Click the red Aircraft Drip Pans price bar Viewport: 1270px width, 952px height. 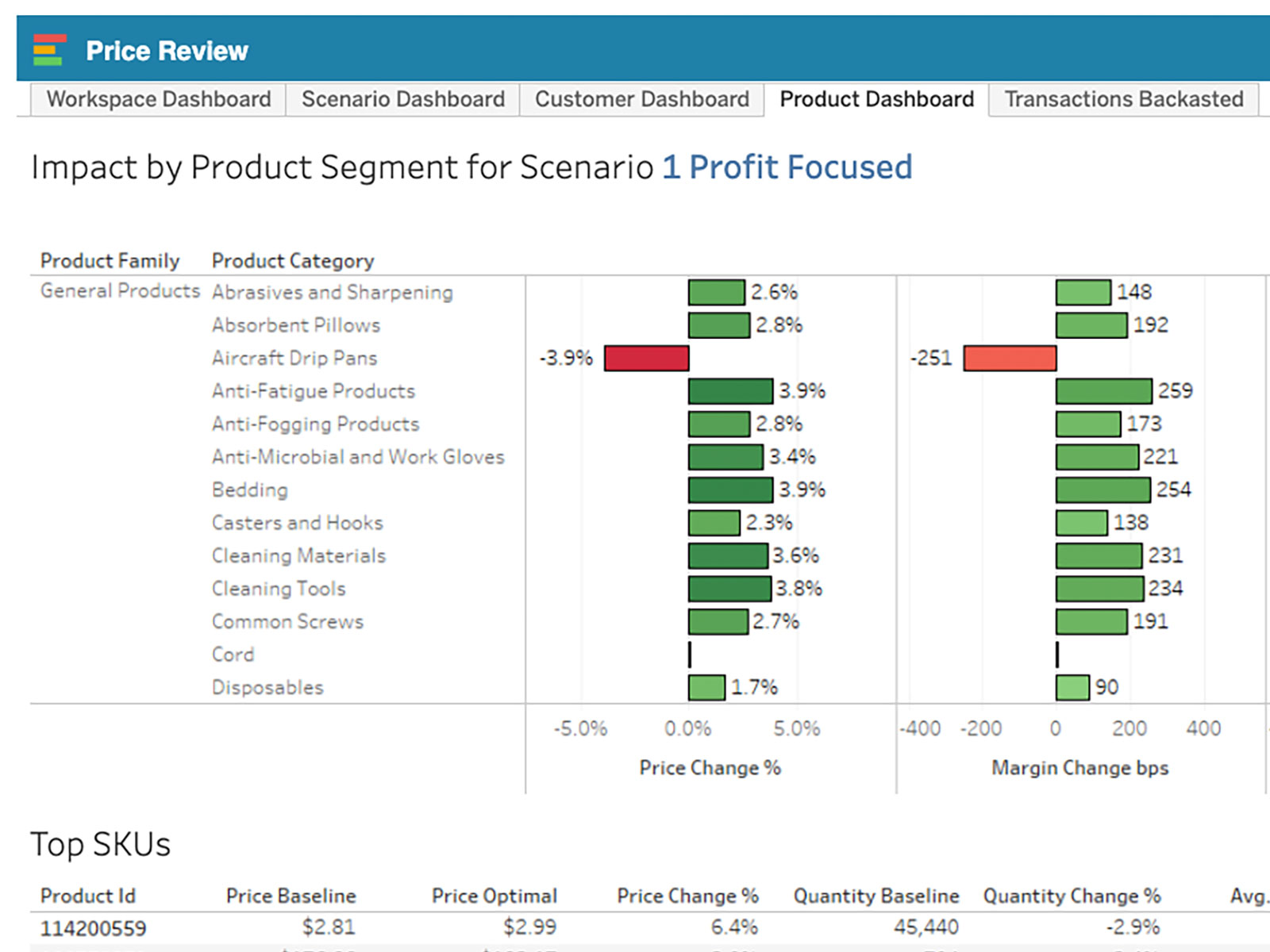click(x=646, y=358)
